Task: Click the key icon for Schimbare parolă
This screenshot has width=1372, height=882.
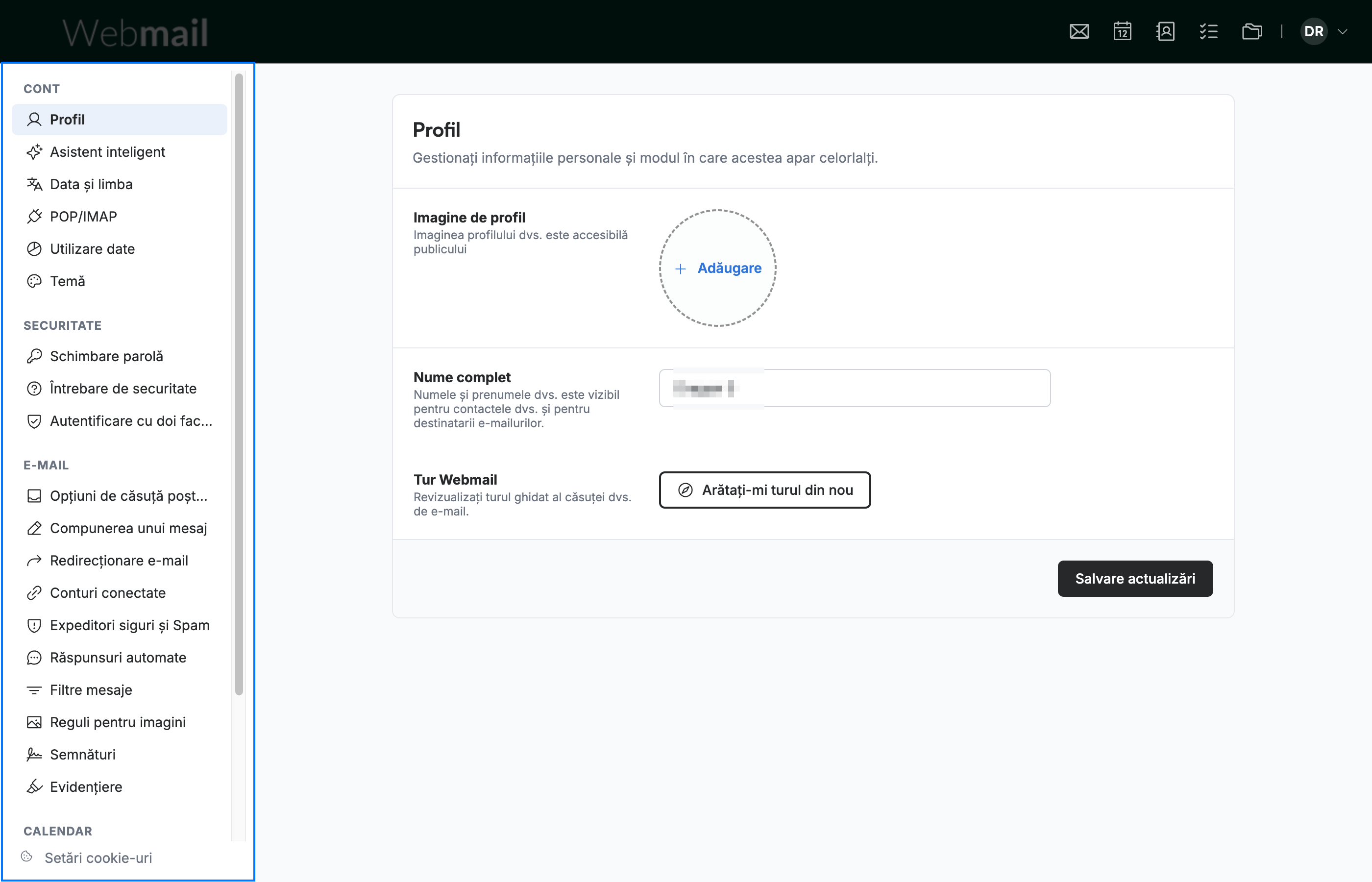Action: pyautogui.click(x=34, y=356)
